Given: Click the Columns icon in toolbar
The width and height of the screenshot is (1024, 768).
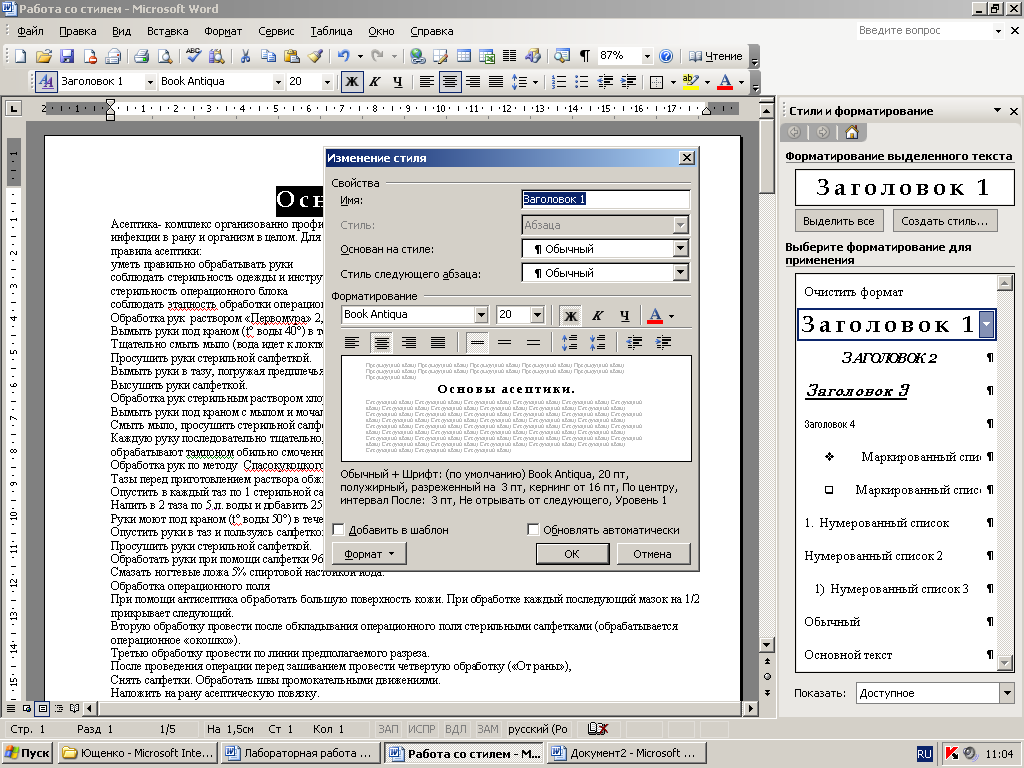Looking at the screenshot, I should tap(509, 56).
